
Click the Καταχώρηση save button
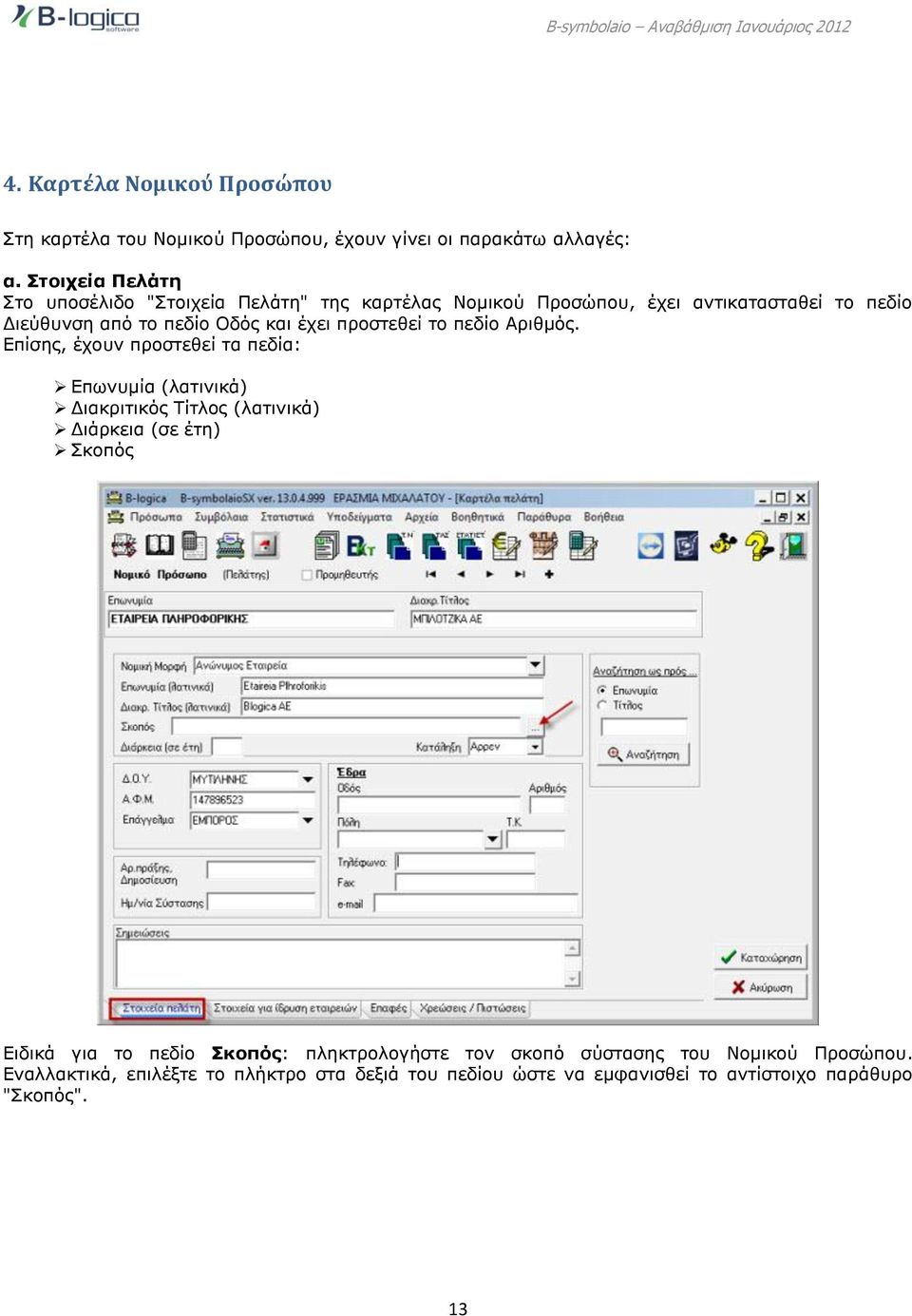point(760,958)
